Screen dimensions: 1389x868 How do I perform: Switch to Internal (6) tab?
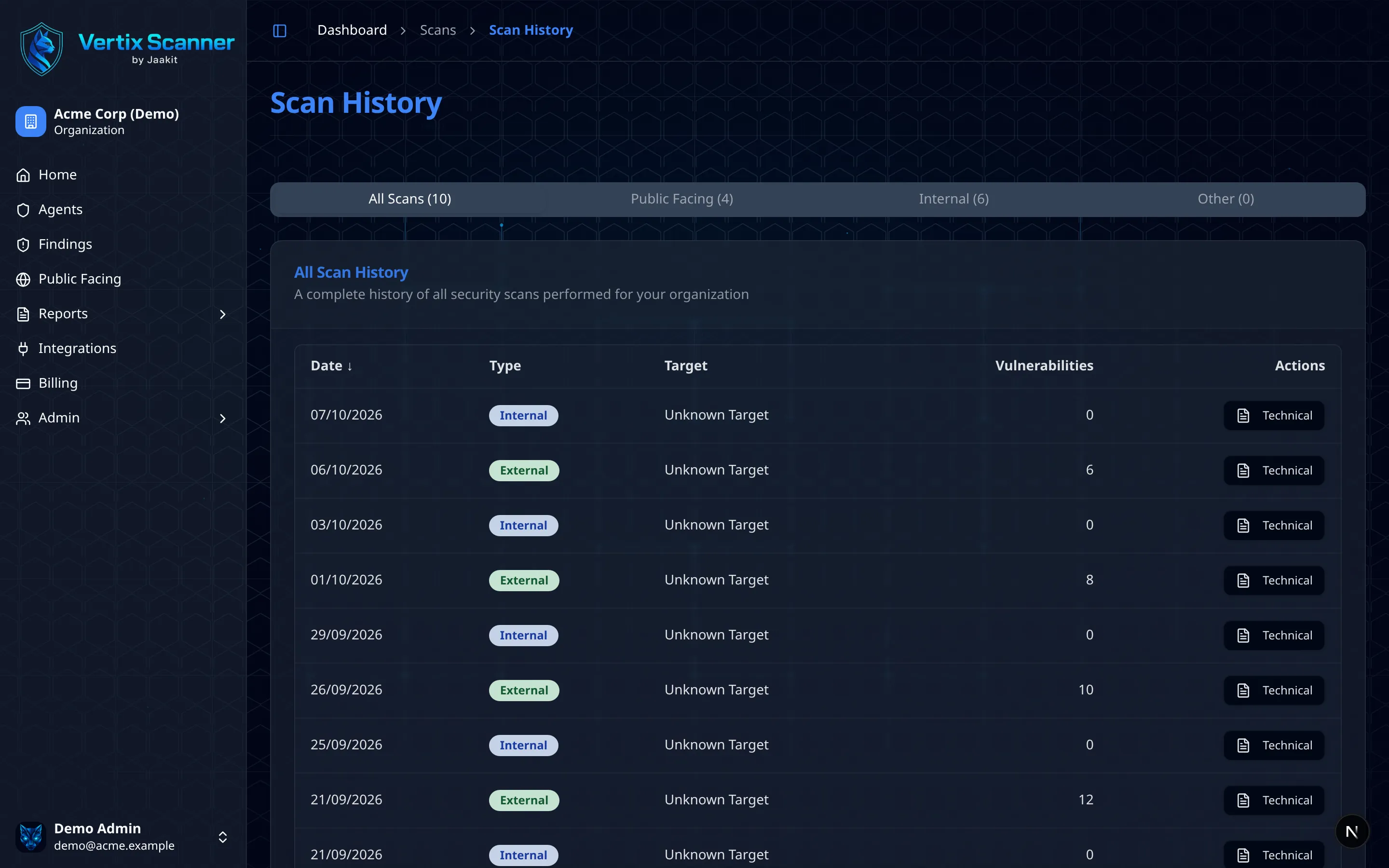point(953,199)
